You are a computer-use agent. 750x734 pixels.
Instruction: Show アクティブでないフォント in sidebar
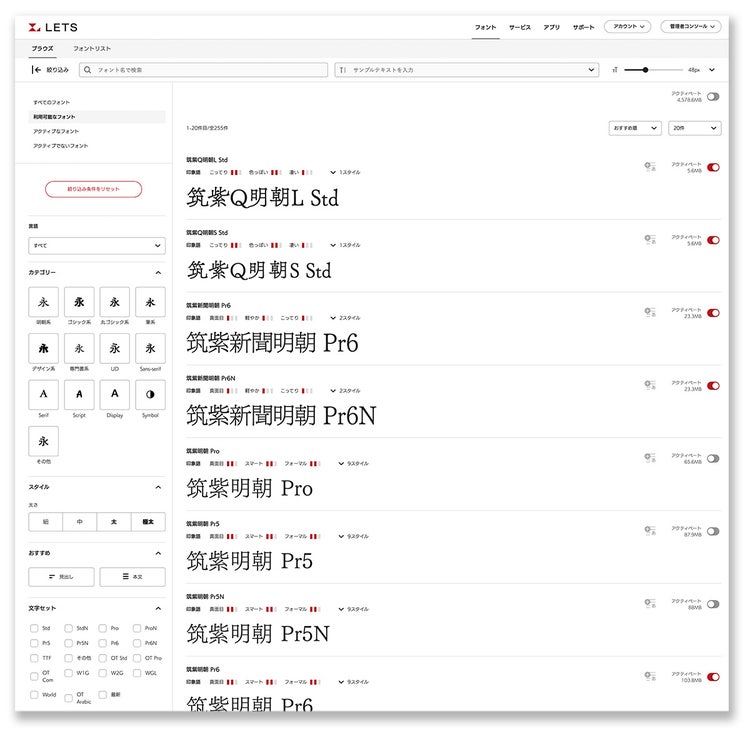(x=61, y=146)
